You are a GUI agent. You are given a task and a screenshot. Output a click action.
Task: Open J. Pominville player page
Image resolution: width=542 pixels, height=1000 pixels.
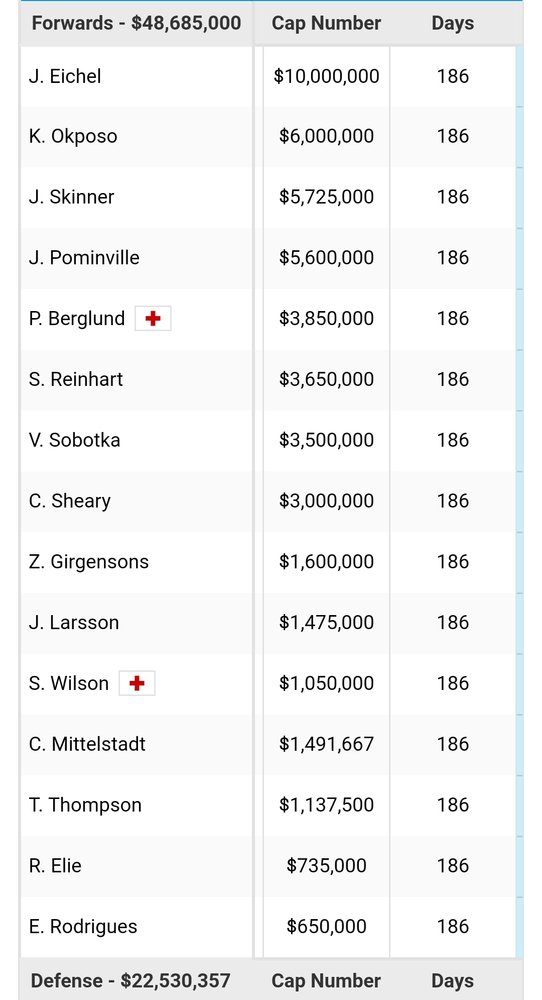(84, 258)
